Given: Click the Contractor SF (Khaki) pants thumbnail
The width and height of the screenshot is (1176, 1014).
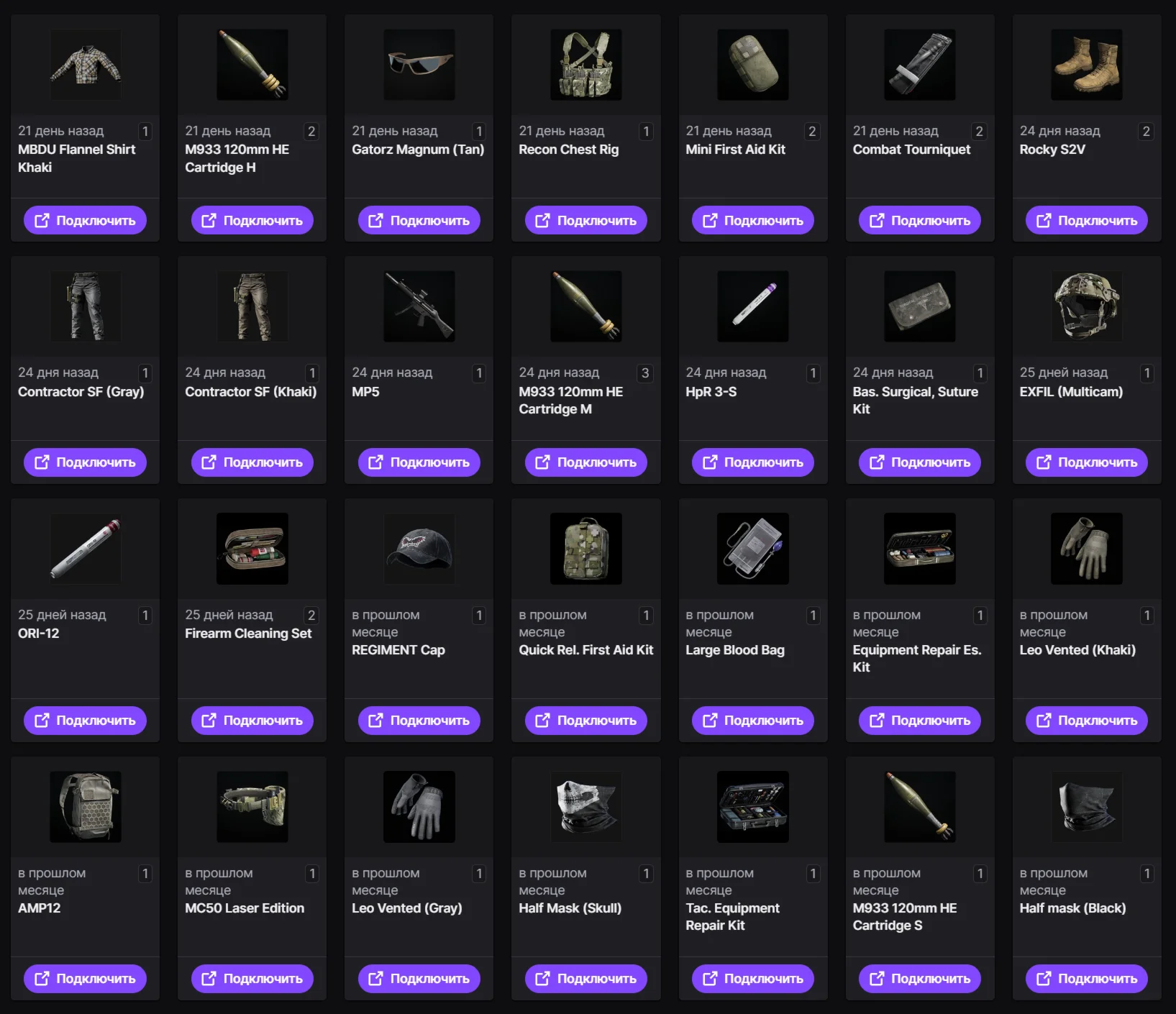Looking at the screenshot, I should tap(252, 306).
